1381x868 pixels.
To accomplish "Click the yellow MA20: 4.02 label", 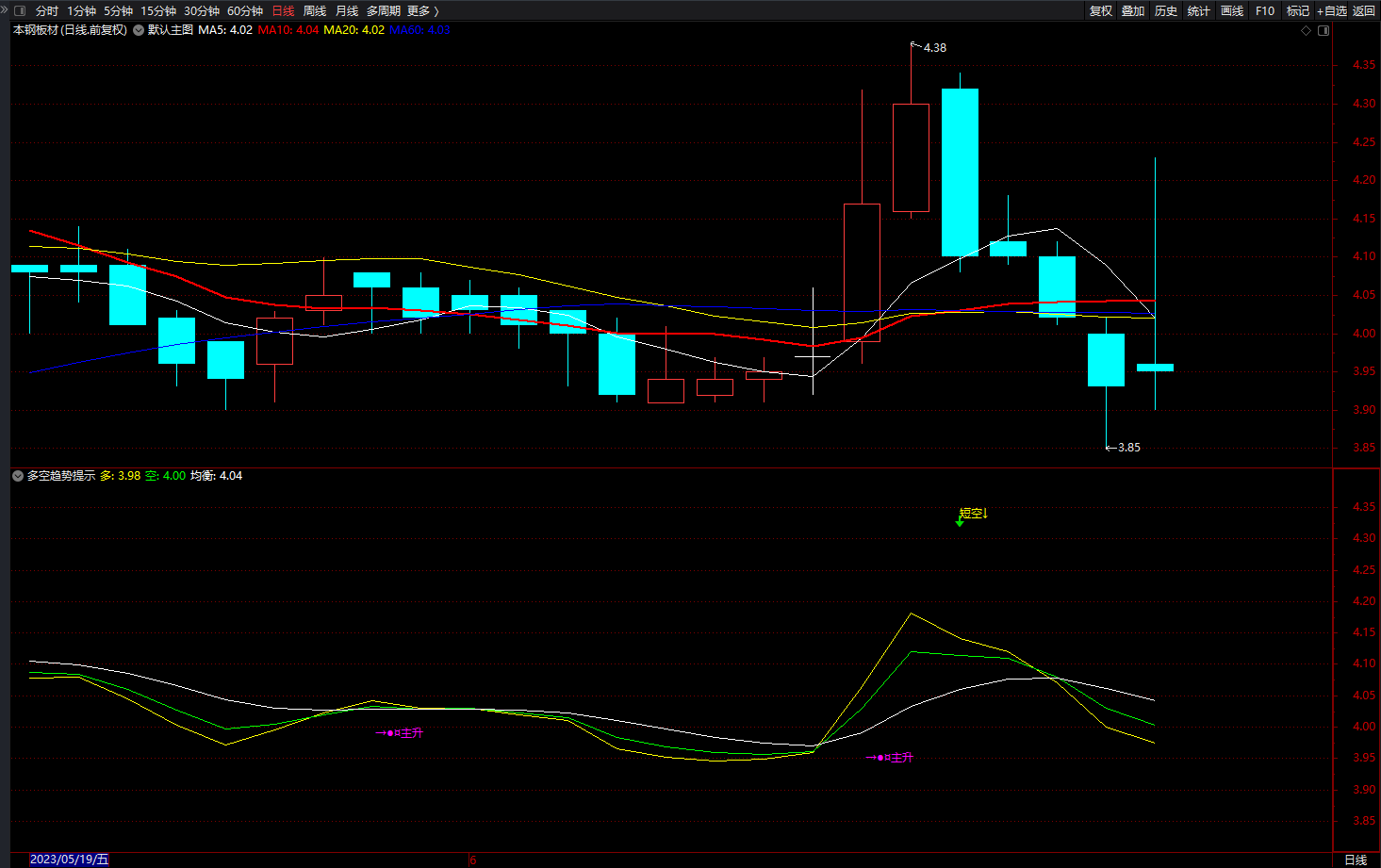I will [x=354, y=30].
